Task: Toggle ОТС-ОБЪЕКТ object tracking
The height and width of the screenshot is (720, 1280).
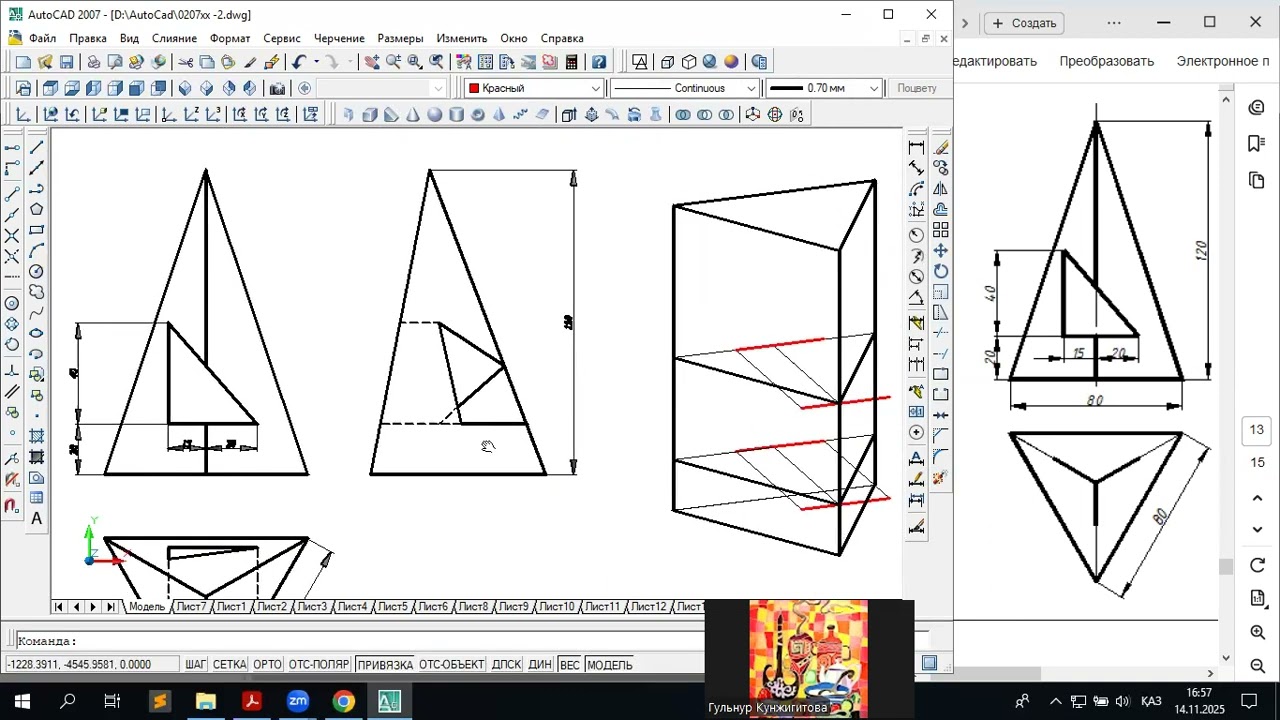Action: pyautogui.click(x=451, y=665)
